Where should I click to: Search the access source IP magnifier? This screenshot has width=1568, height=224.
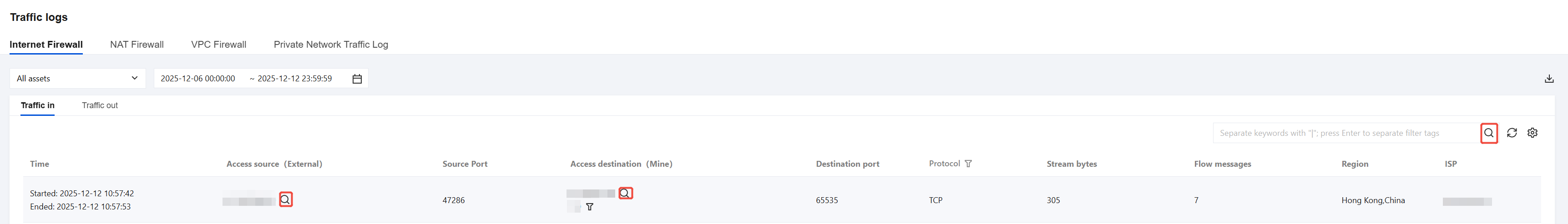[285, 200]
